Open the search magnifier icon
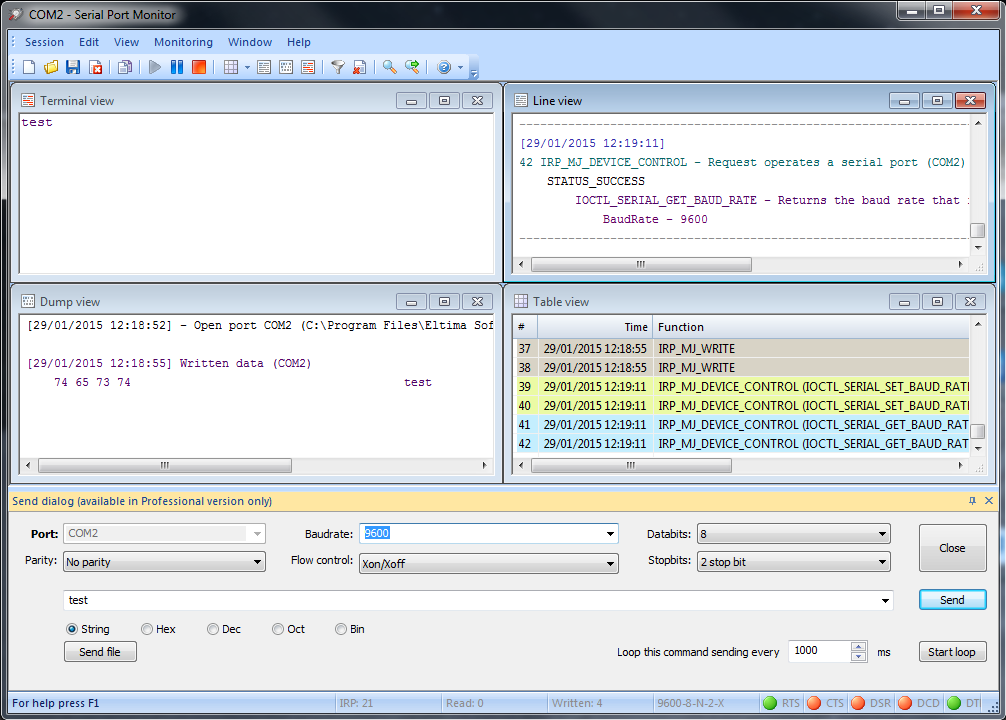The width and height of the screenshot is (1006, 720). coord(389,67)
